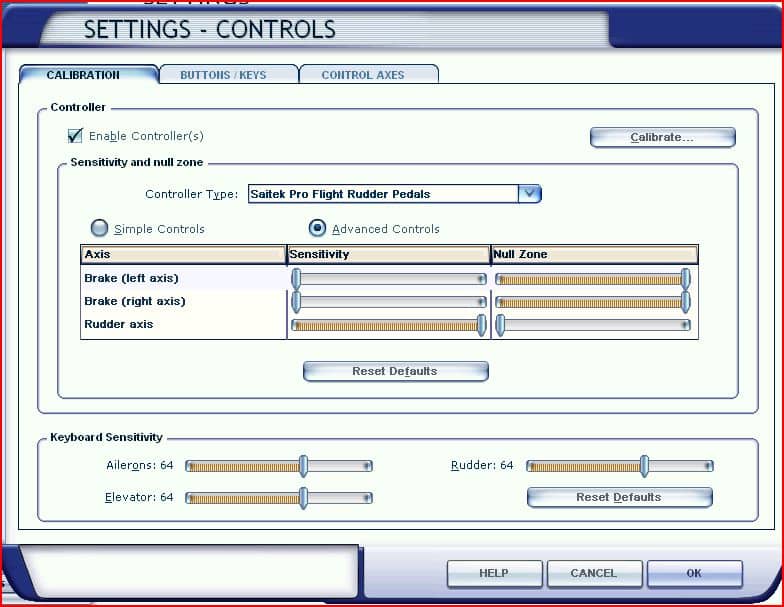Confirm settings with the OK button
This screenshot has width=784, height=607.
tap(694, 573)
